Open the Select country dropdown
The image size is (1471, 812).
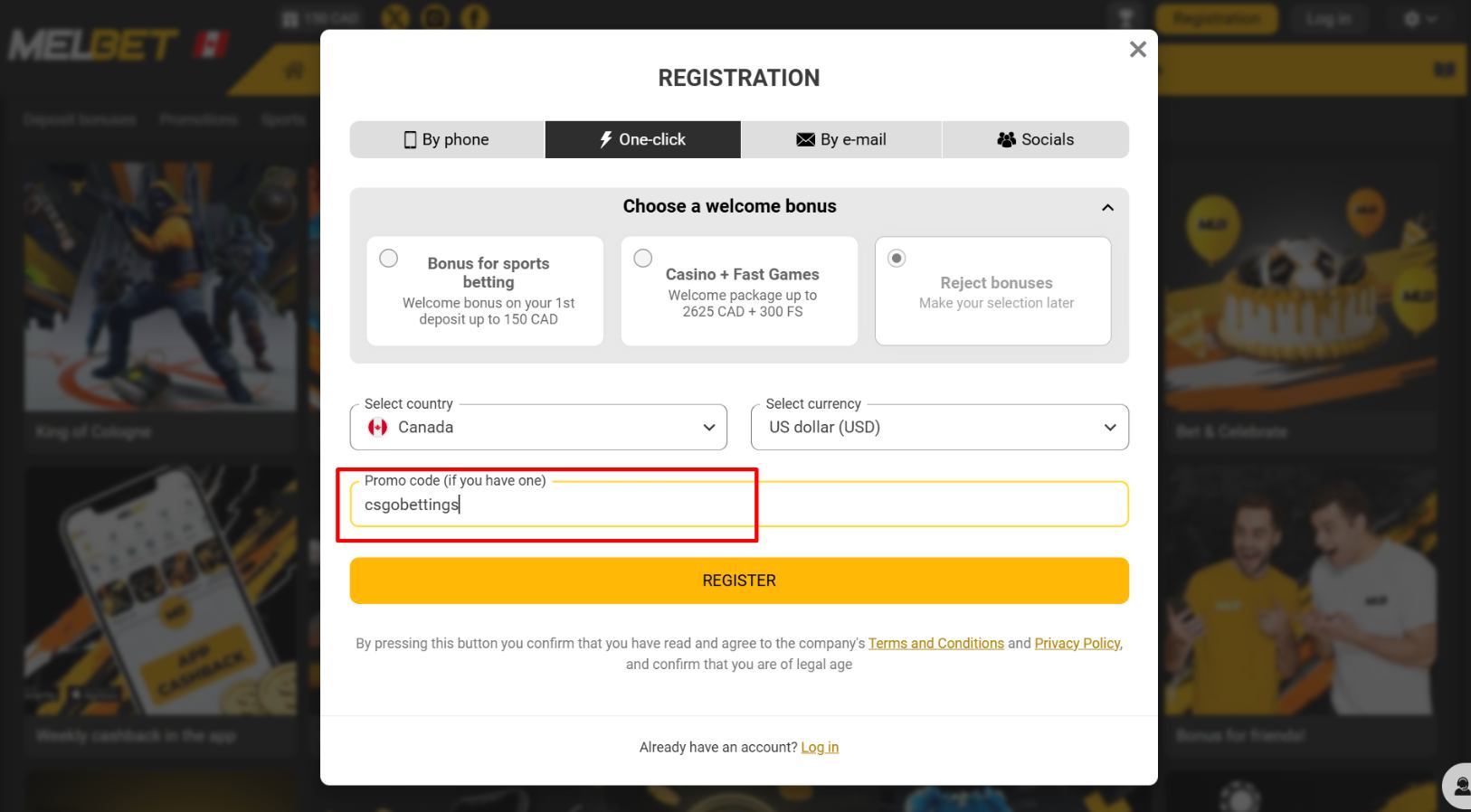click(538, 428)
